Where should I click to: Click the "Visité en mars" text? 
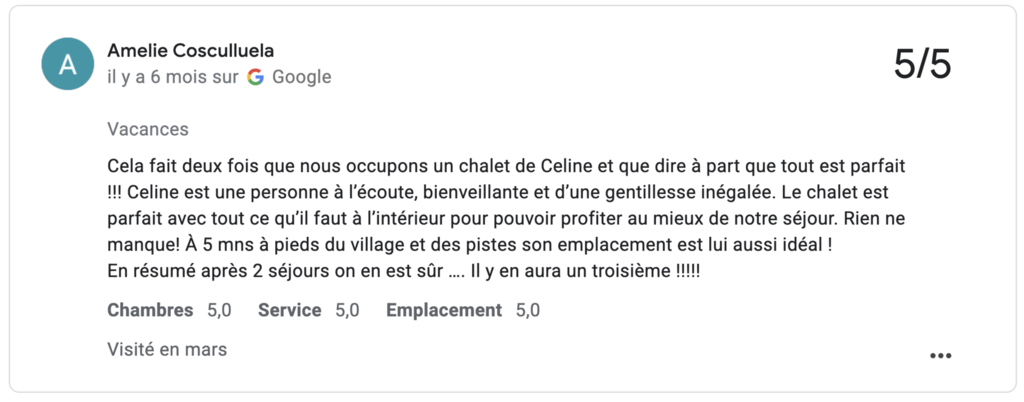point(167,349)
